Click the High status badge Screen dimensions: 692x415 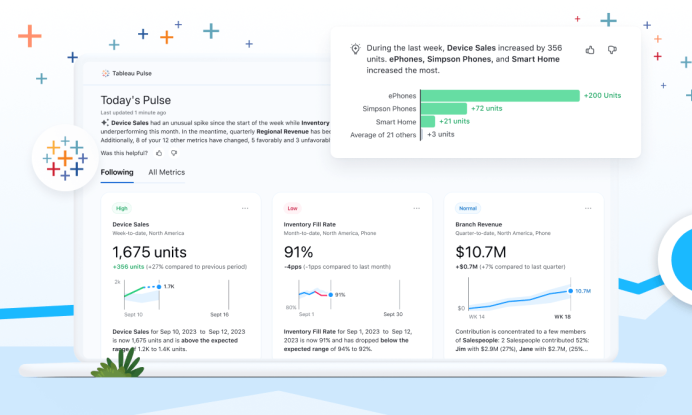pos(121,208)
